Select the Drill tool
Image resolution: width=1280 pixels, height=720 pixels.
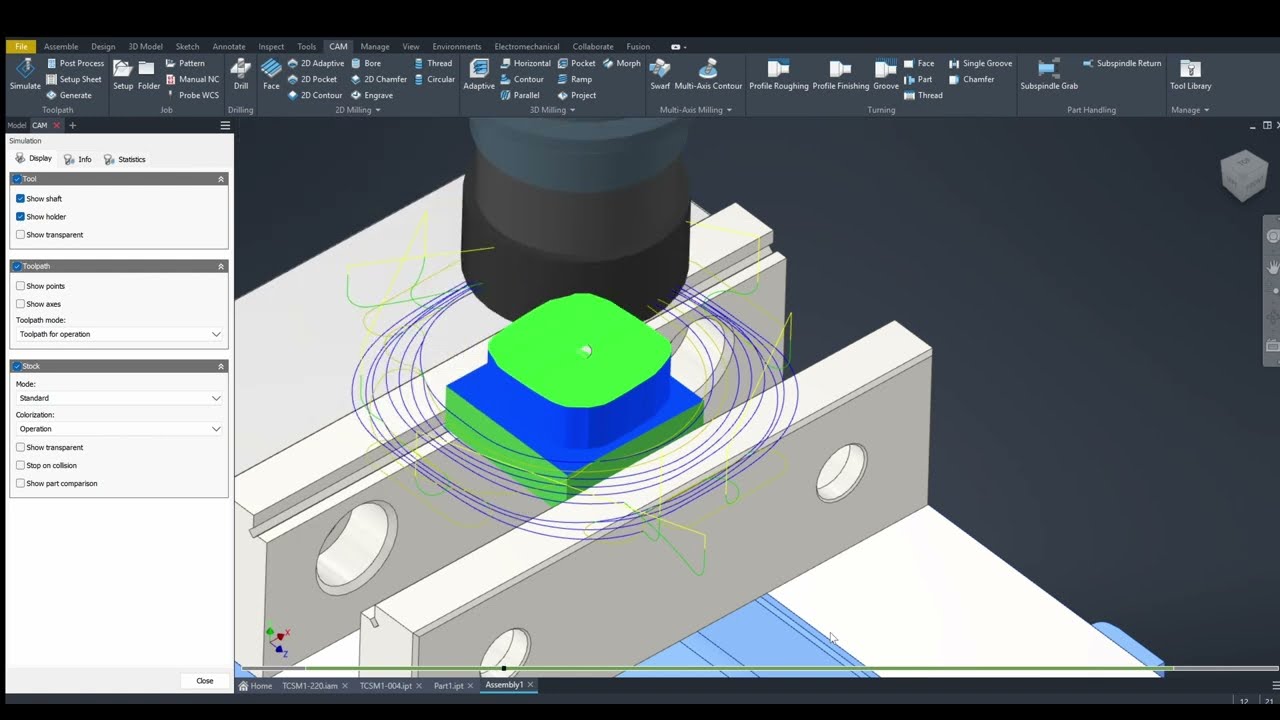240,74
